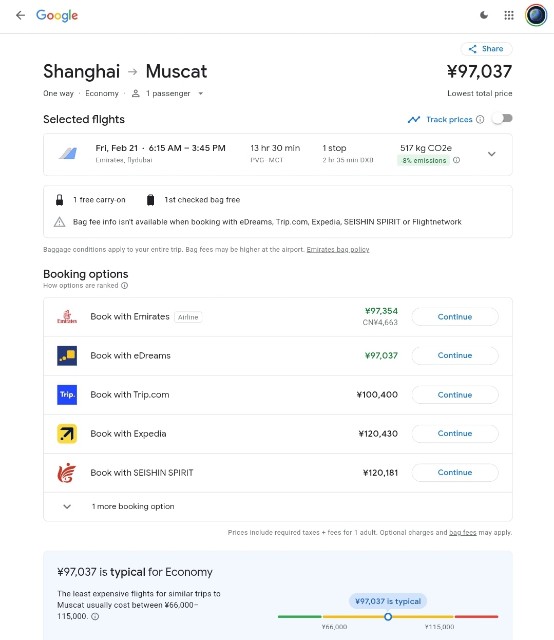Continue booking with Expedia
The width and height of the screenshot is (554, 640).
pyautogui.click(x=455, y=433)
